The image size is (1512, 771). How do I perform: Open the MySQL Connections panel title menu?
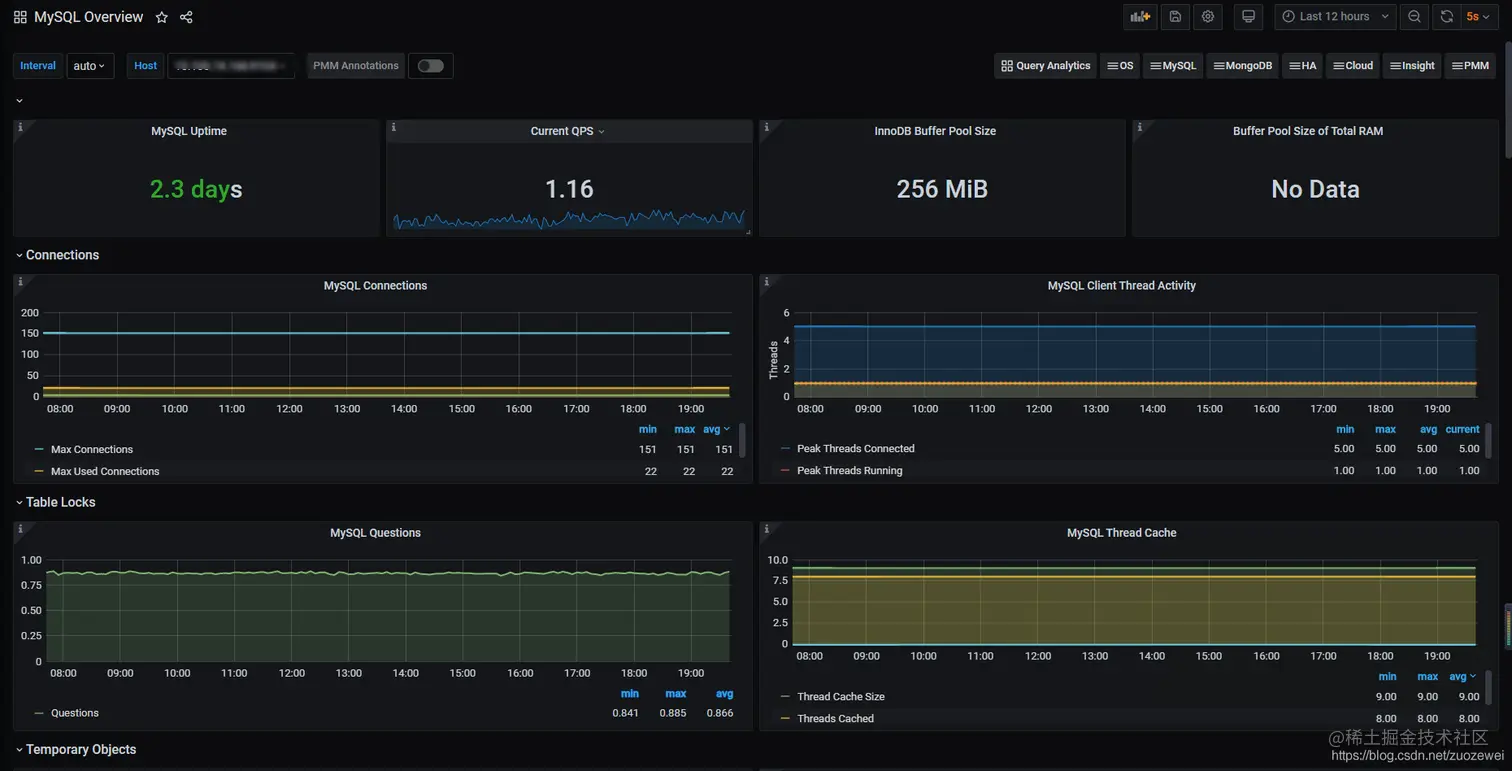pyautogui.click(x=375, y=286)
